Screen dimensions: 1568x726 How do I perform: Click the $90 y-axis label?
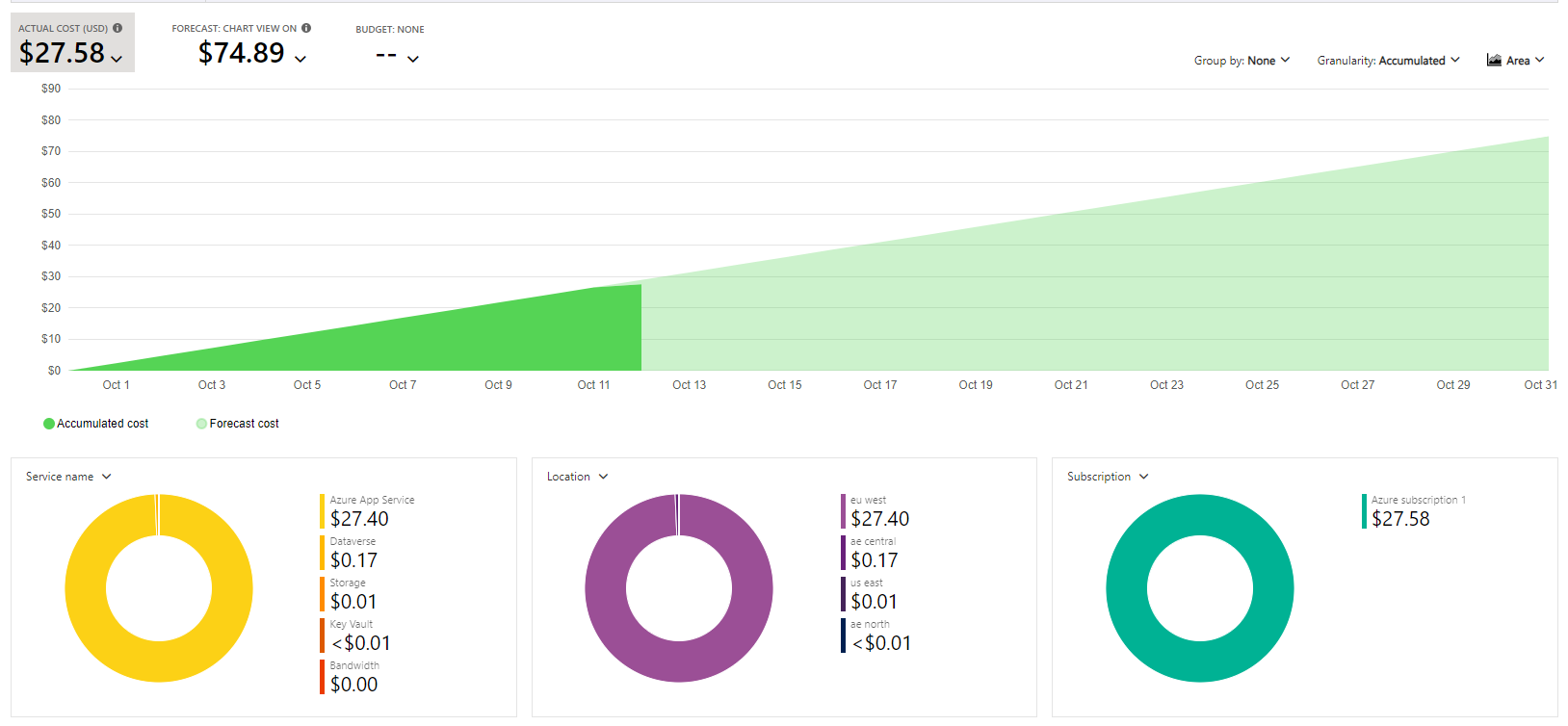pos(51,89)
